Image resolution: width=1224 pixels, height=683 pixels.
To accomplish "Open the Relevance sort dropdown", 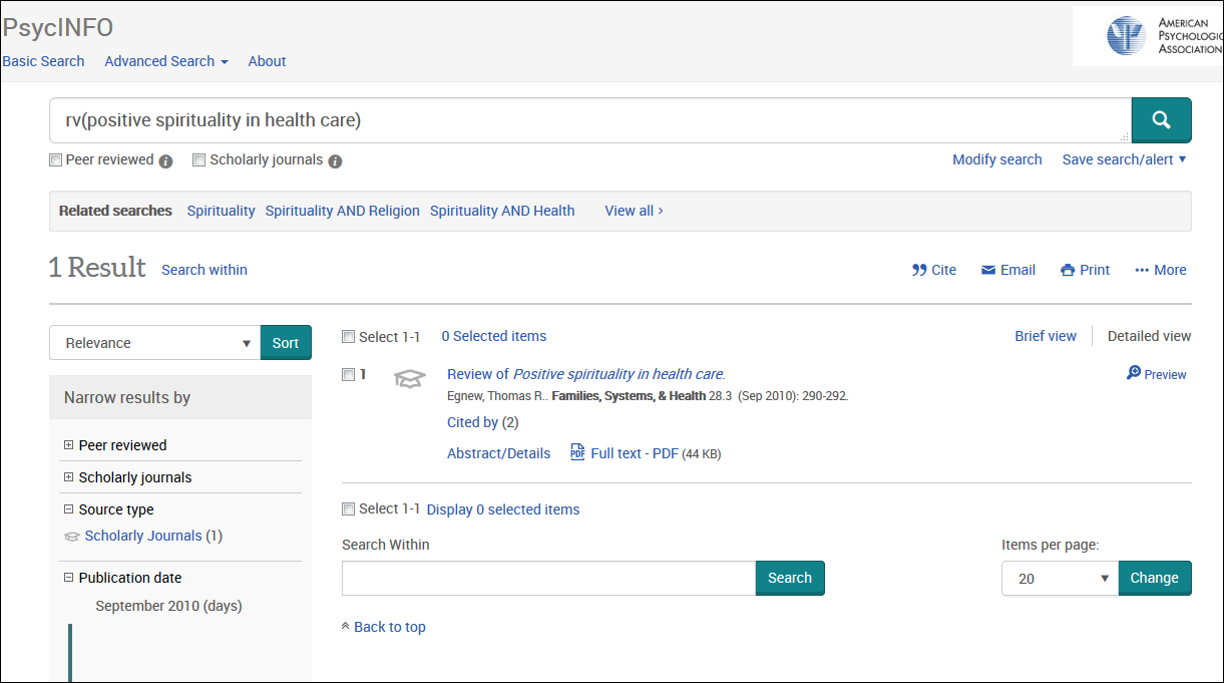I will [x=155, y=342].
